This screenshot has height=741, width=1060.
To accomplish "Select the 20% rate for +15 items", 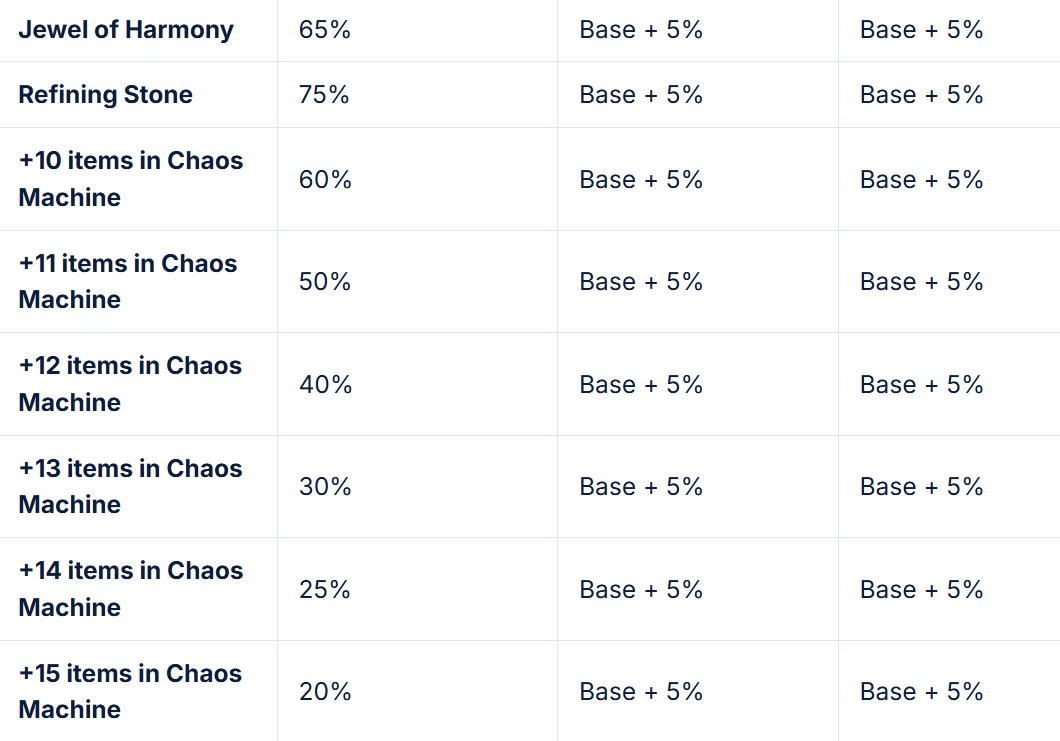I will click(325, 692).
